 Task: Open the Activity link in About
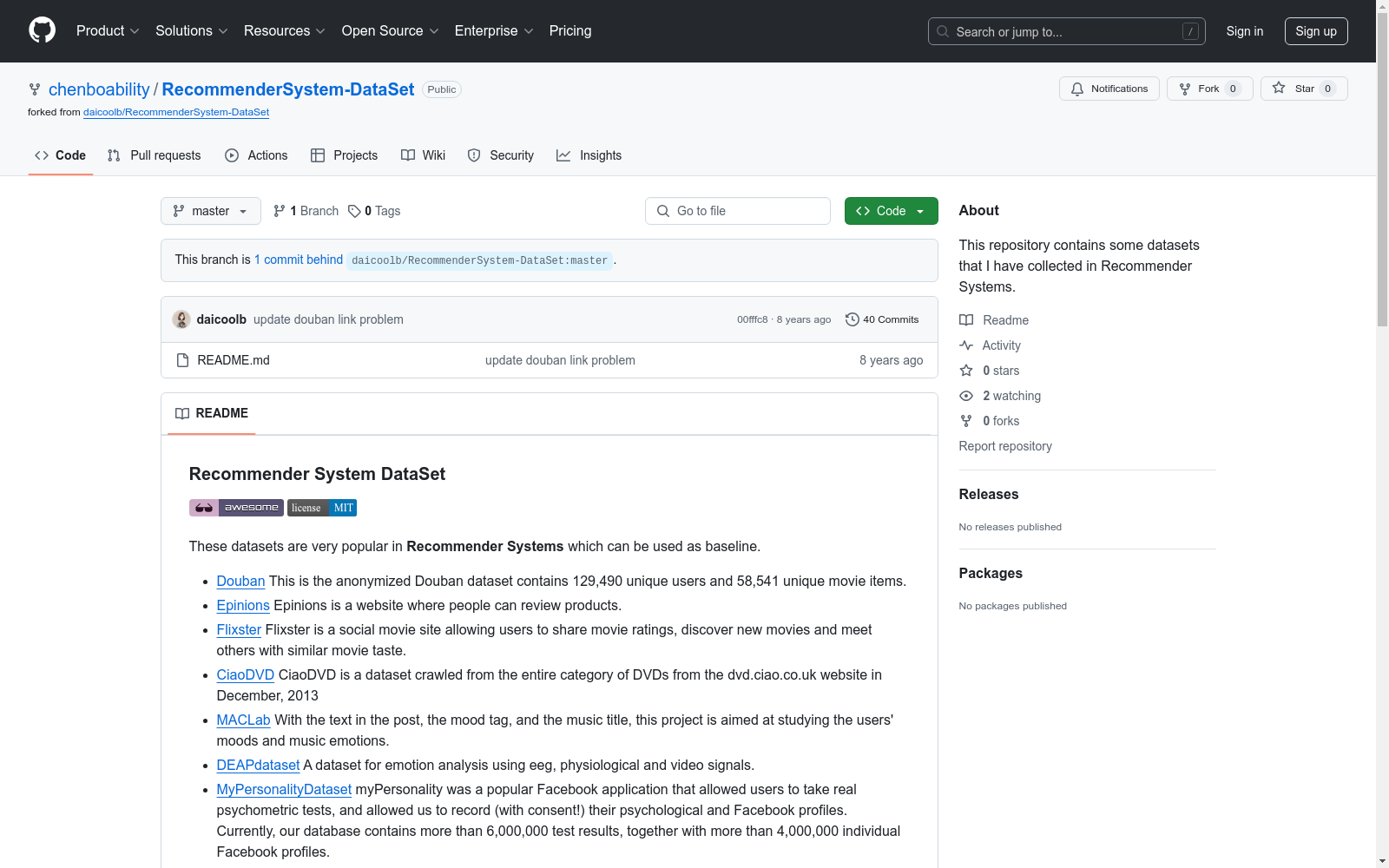[990, 345]
